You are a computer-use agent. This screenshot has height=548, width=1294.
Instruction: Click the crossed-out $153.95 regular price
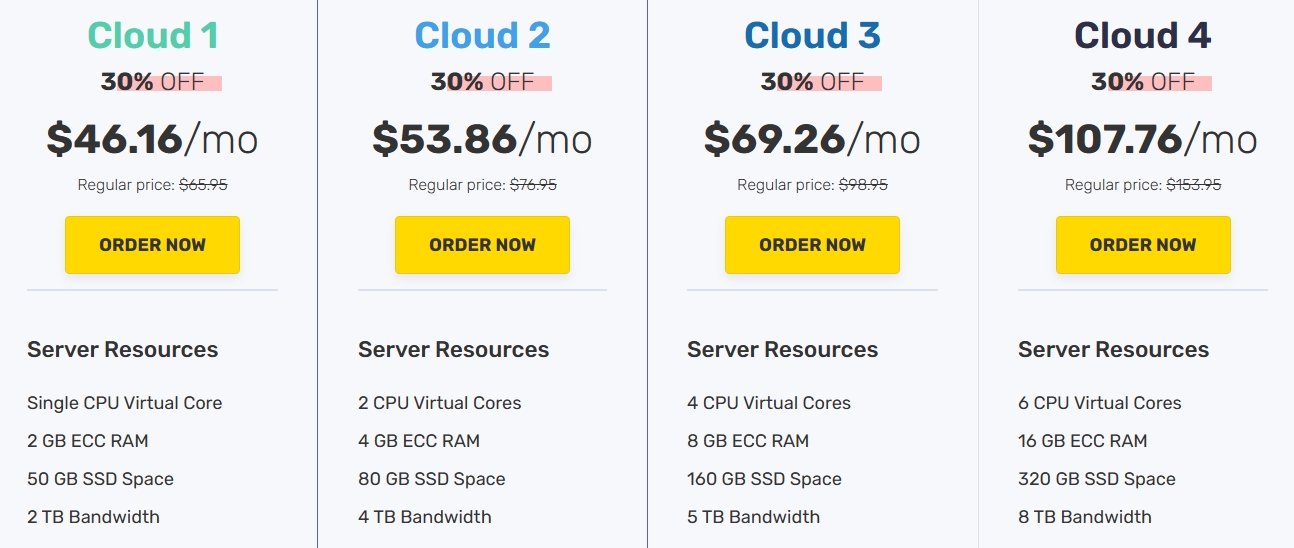1193,185
